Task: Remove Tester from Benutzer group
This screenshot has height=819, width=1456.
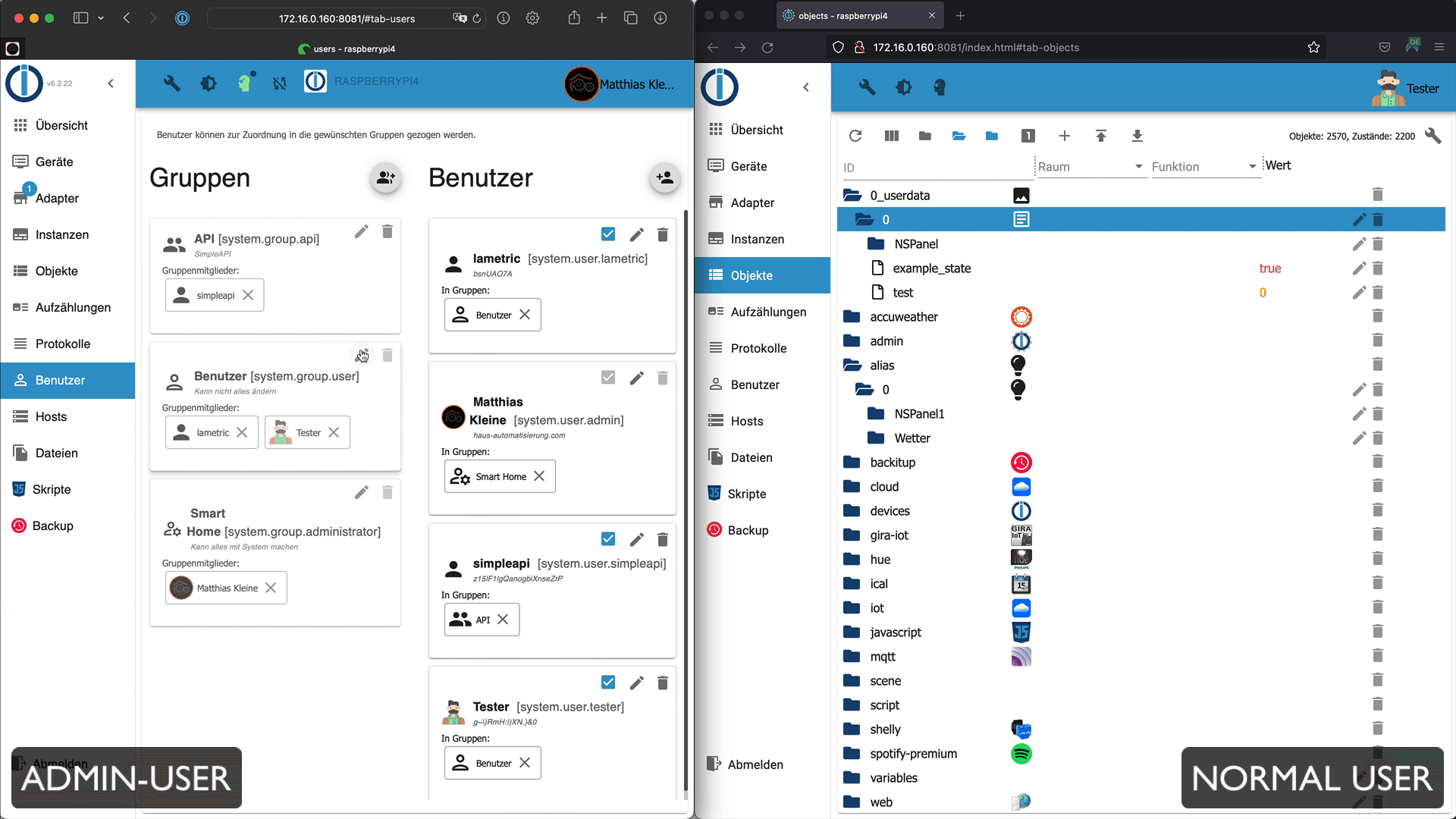Action: pyautogui.click(x=334, y=432)
